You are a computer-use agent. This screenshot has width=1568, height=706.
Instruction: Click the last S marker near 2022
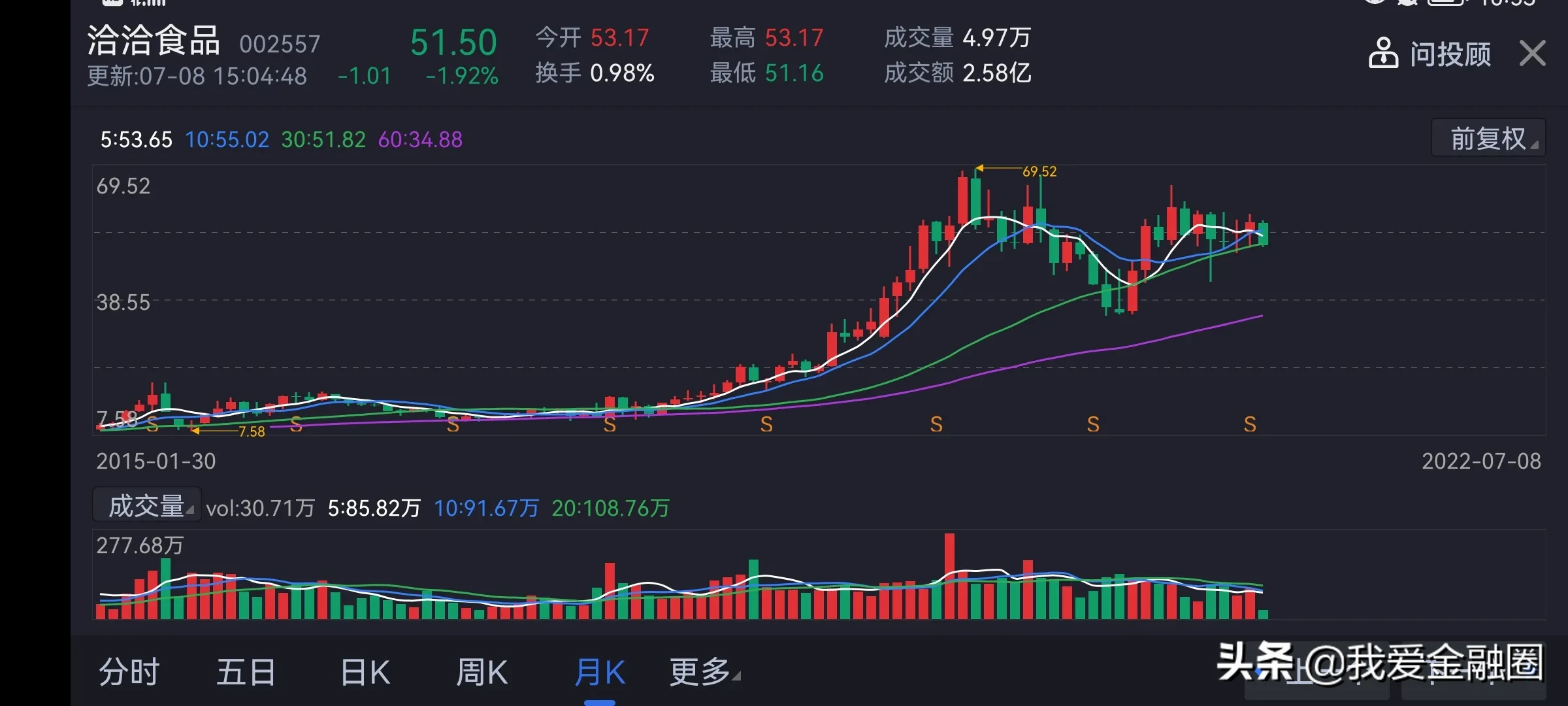(1249, 425)
